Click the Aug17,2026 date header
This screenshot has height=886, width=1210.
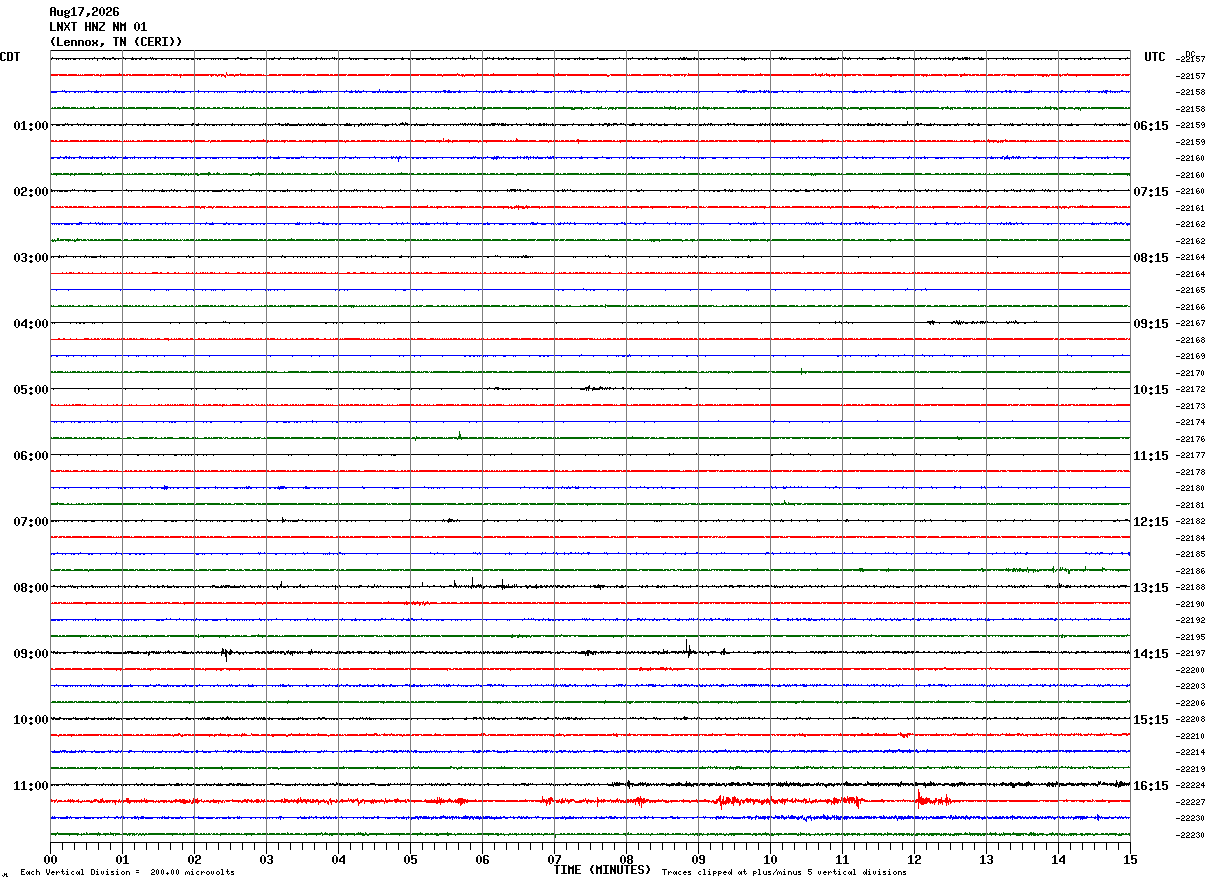point(84,12)
